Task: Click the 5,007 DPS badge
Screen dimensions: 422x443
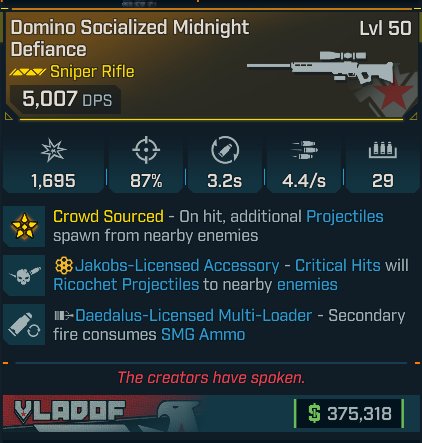Action: [66, 99]
